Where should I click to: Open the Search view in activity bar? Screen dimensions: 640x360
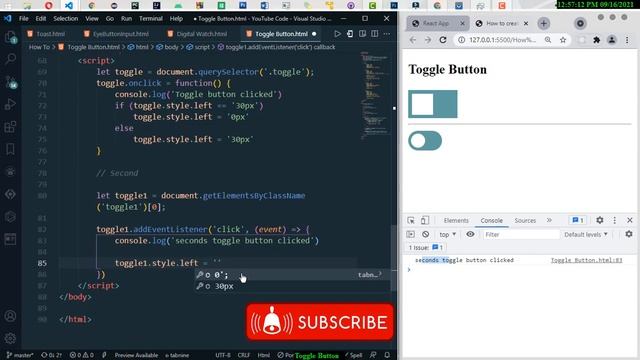point(10,59)
